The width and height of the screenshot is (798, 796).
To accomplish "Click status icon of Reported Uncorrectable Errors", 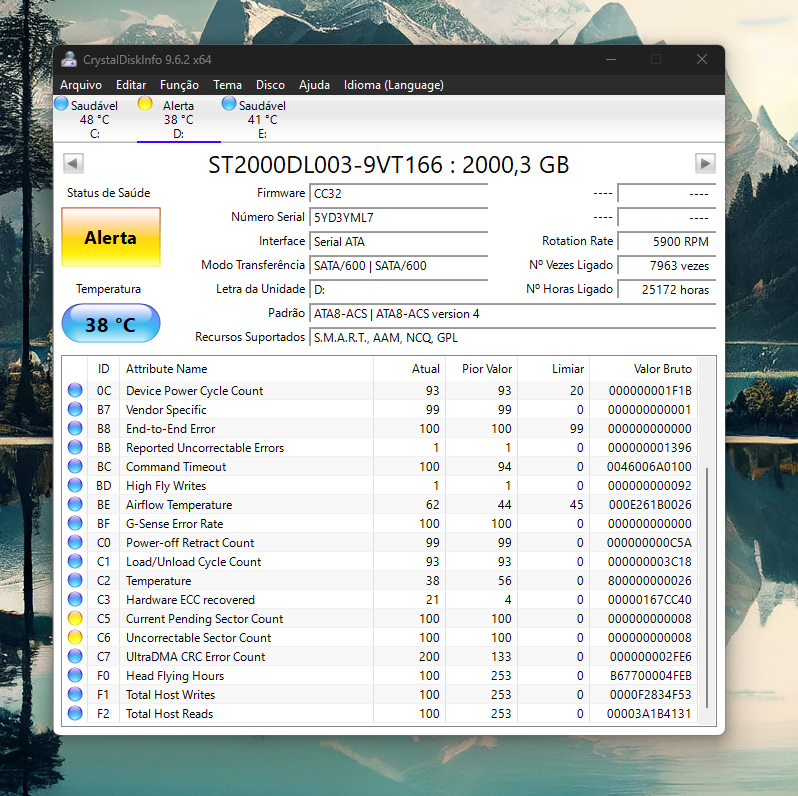I will [x=75, y=447].
